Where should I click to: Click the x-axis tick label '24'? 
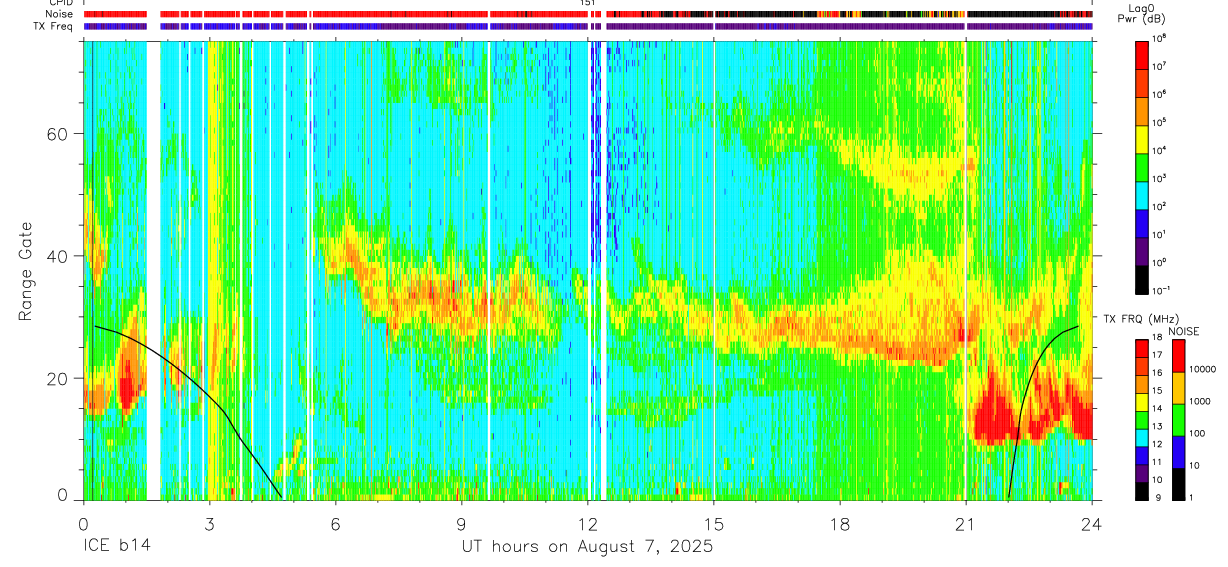pos(1092,524)
